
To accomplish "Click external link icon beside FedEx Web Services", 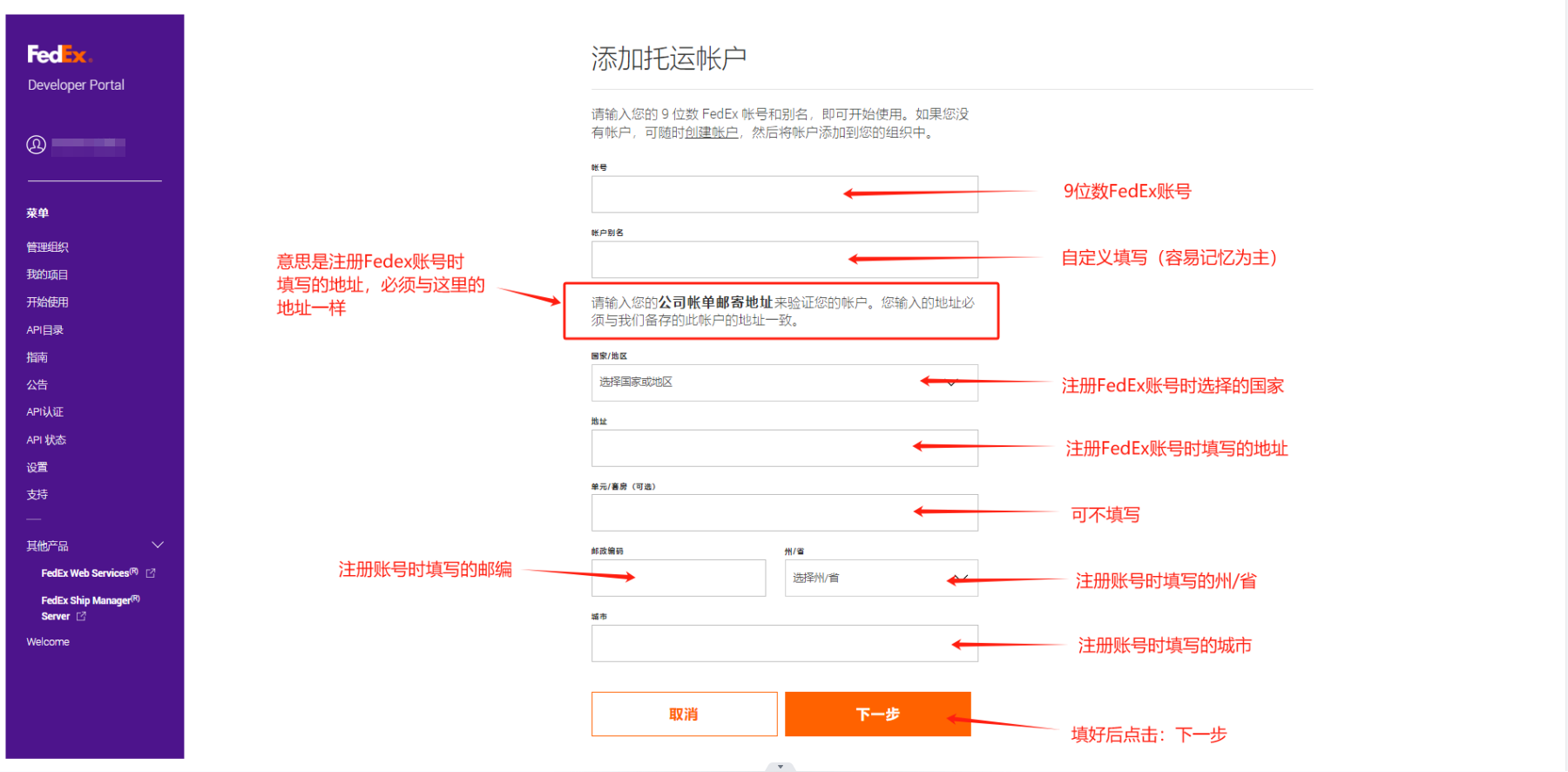I will 151,573.
